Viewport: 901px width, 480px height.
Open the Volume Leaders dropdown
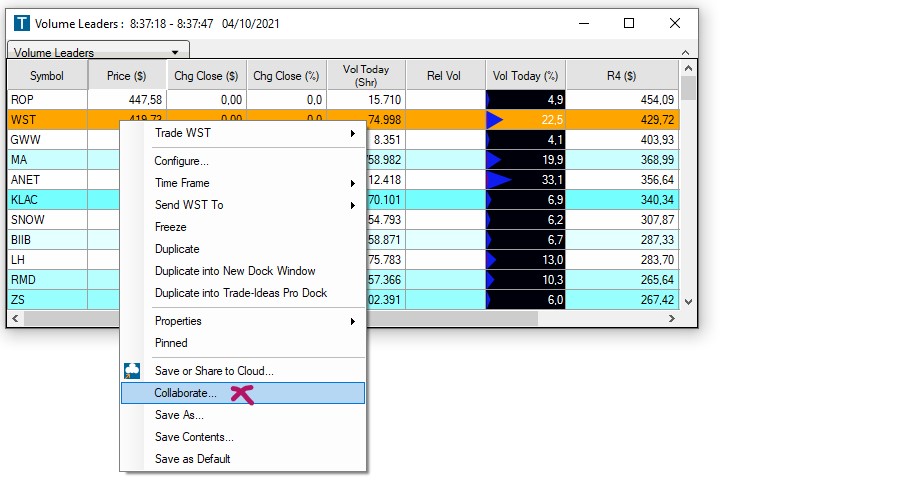click(x=176, y=53)
